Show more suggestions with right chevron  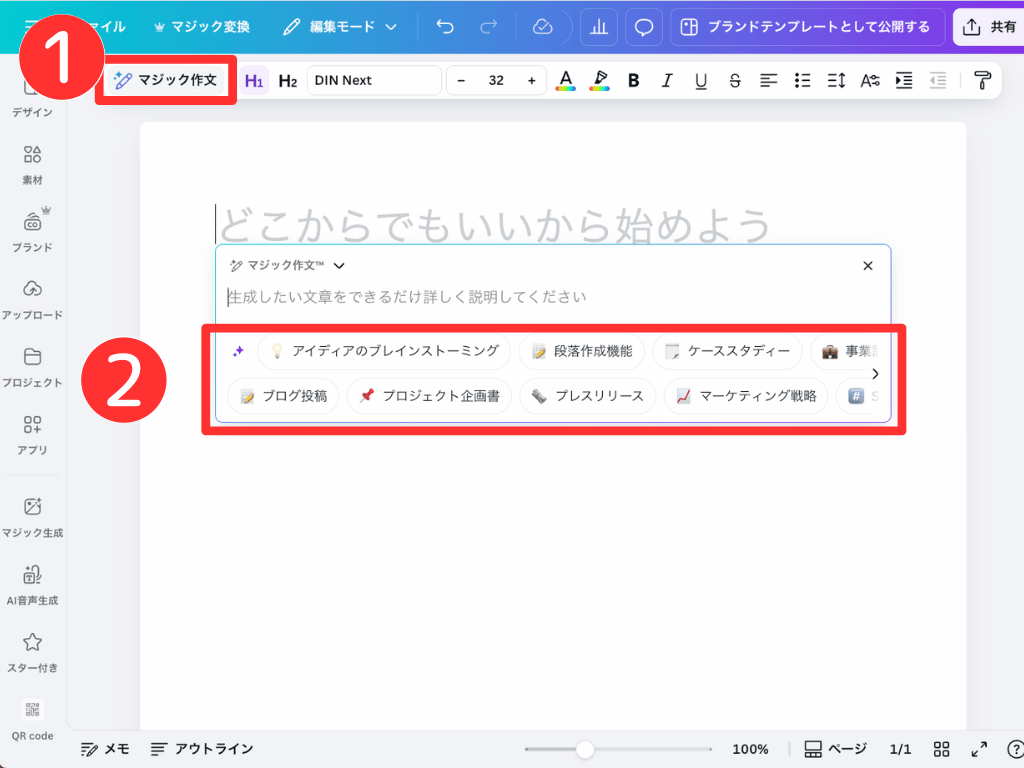[x=875, y=374]
